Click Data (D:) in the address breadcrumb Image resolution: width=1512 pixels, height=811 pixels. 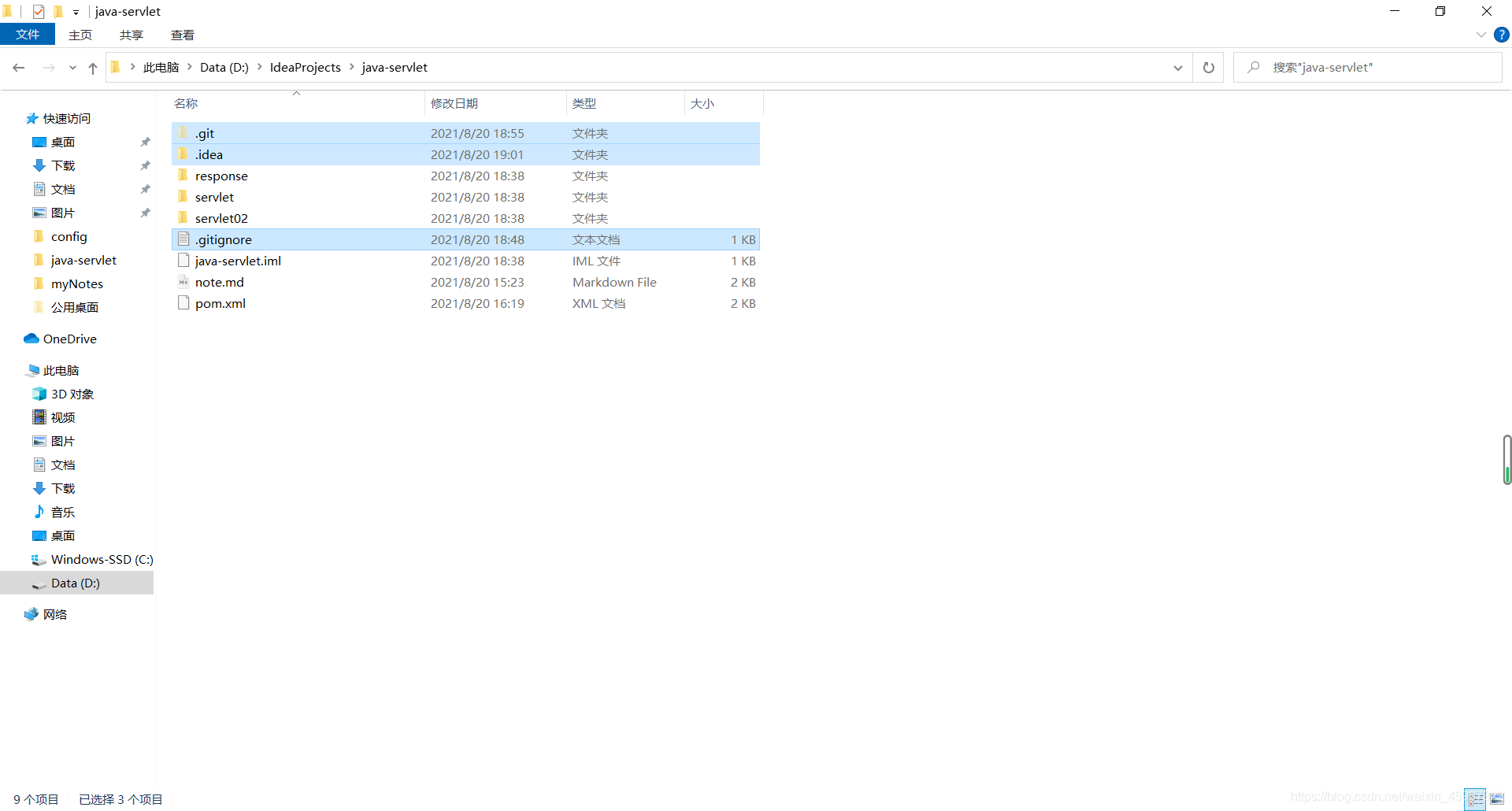click(224, 68)
